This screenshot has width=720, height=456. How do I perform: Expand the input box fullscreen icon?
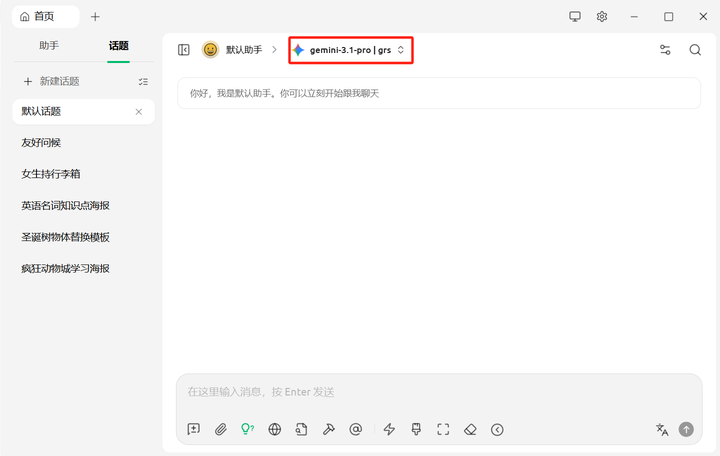[443, 429]
